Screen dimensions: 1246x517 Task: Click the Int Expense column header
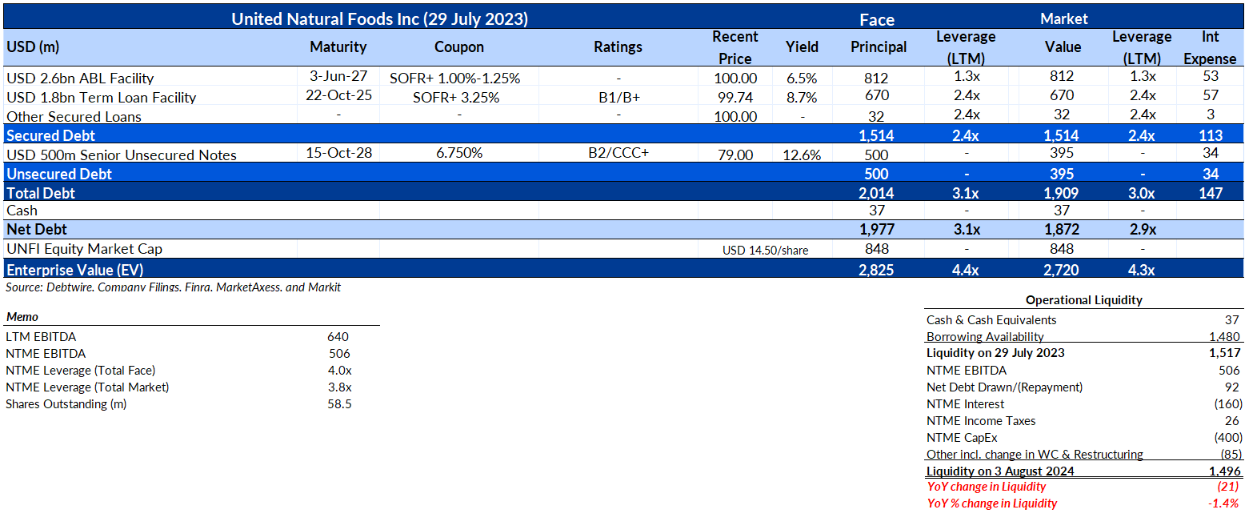pos(1209,47)
